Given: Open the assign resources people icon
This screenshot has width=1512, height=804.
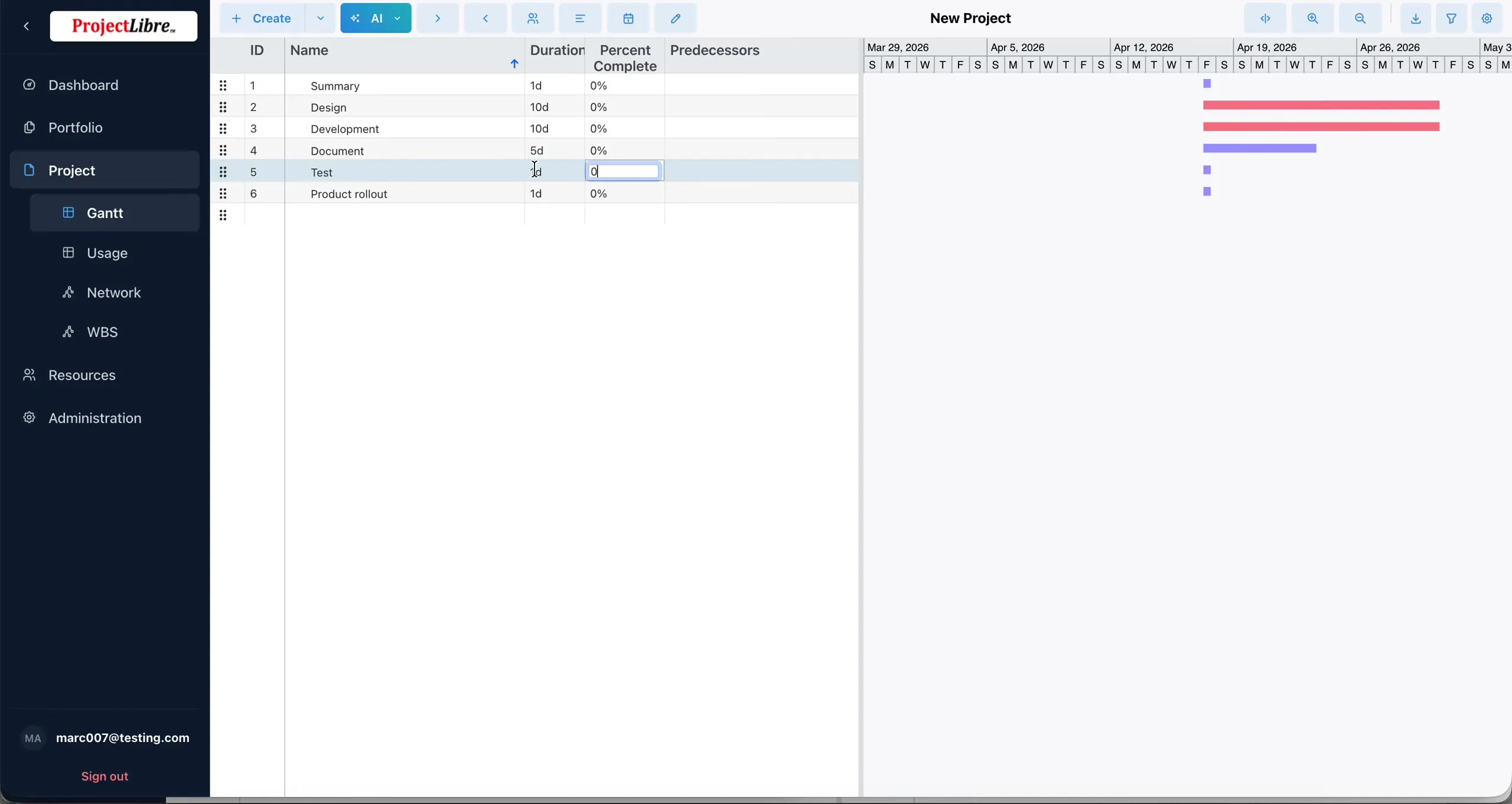Looking at the screenshot, I should point(533,18).
